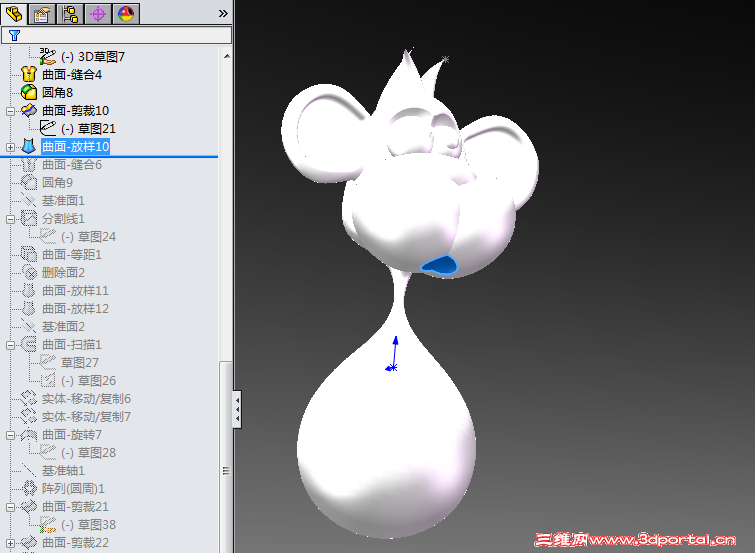
Task: Click the 曲面-扫描1 sweep surface icon
Action: 29,344
